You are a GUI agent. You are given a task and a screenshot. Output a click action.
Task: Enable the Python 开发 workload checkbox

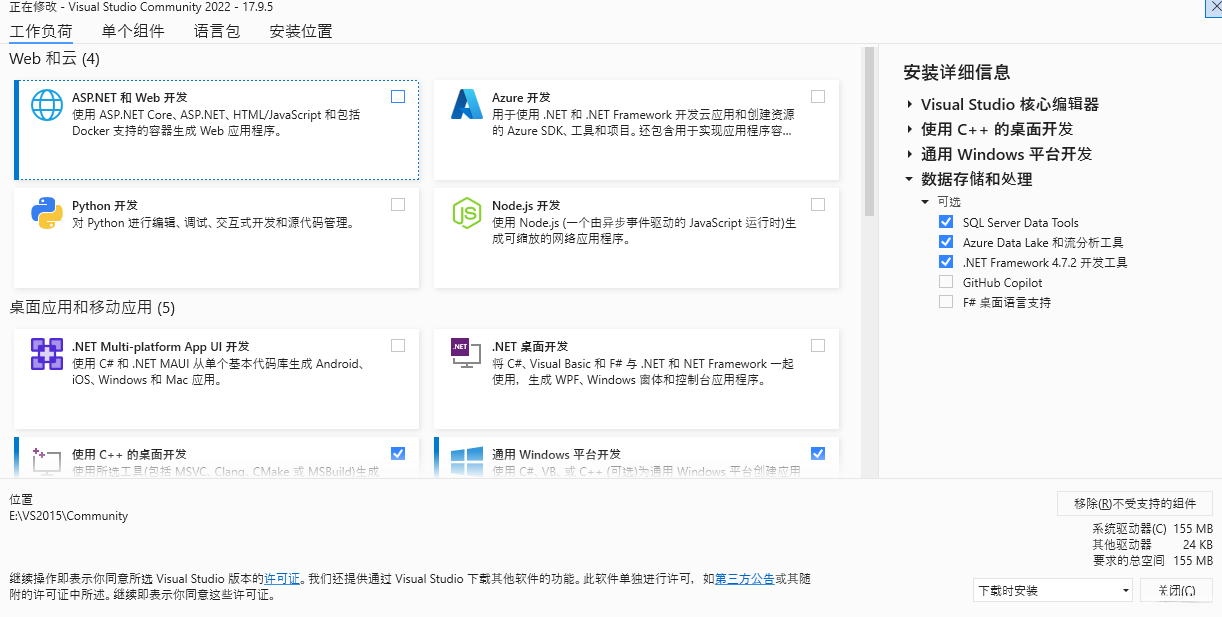398,205
